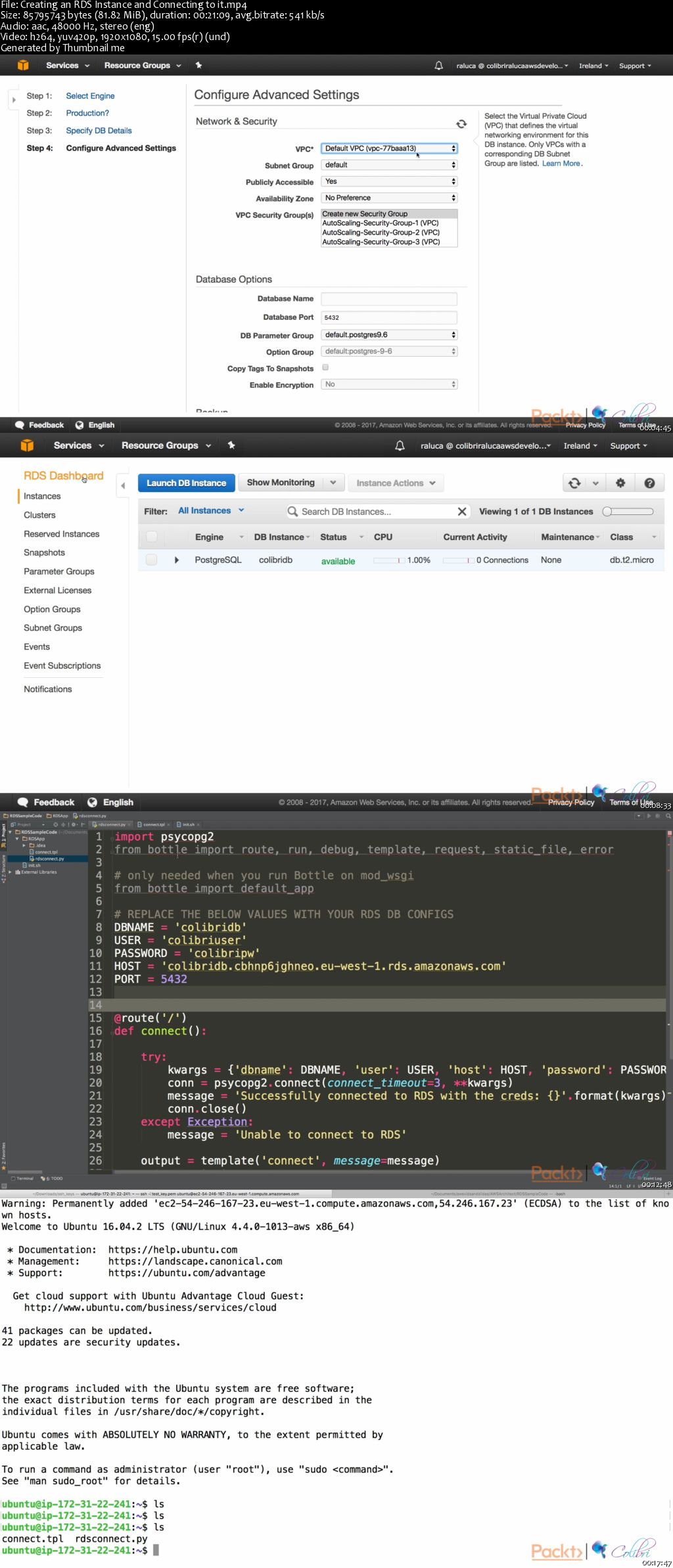Click the Show Monitoring button
This screenshot has height=1568, width=673.
(x=281, y=483)
